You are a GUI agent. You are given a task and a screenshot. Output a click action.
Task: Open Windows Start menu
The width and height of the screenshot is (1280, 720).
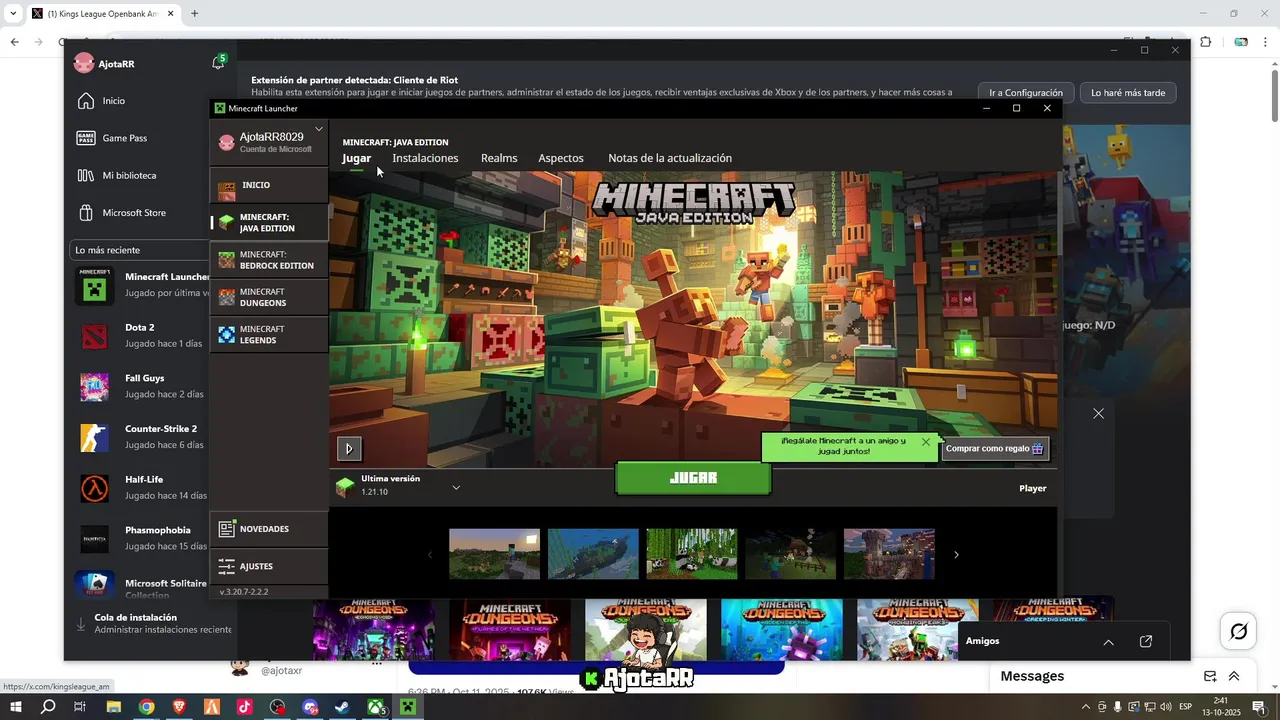(x=17, y=707)
